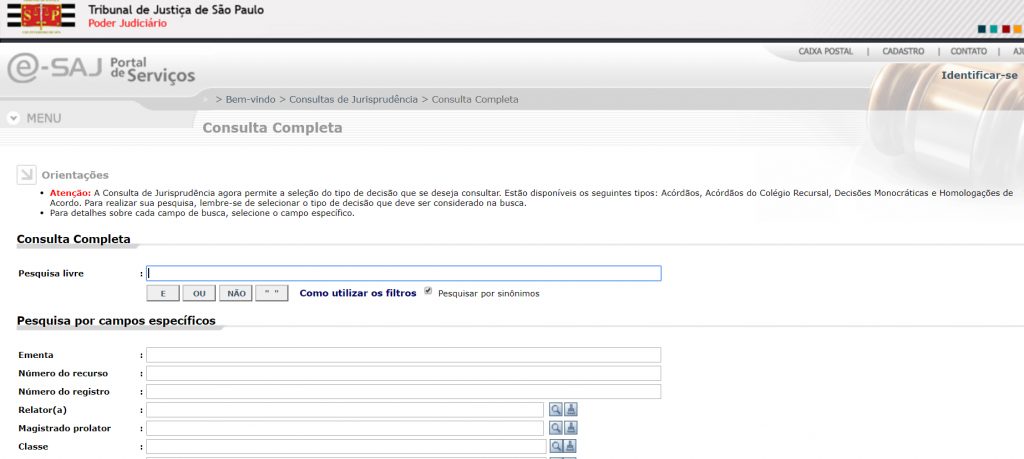Click the São Paulo coat of arms logo

point(40,16)
